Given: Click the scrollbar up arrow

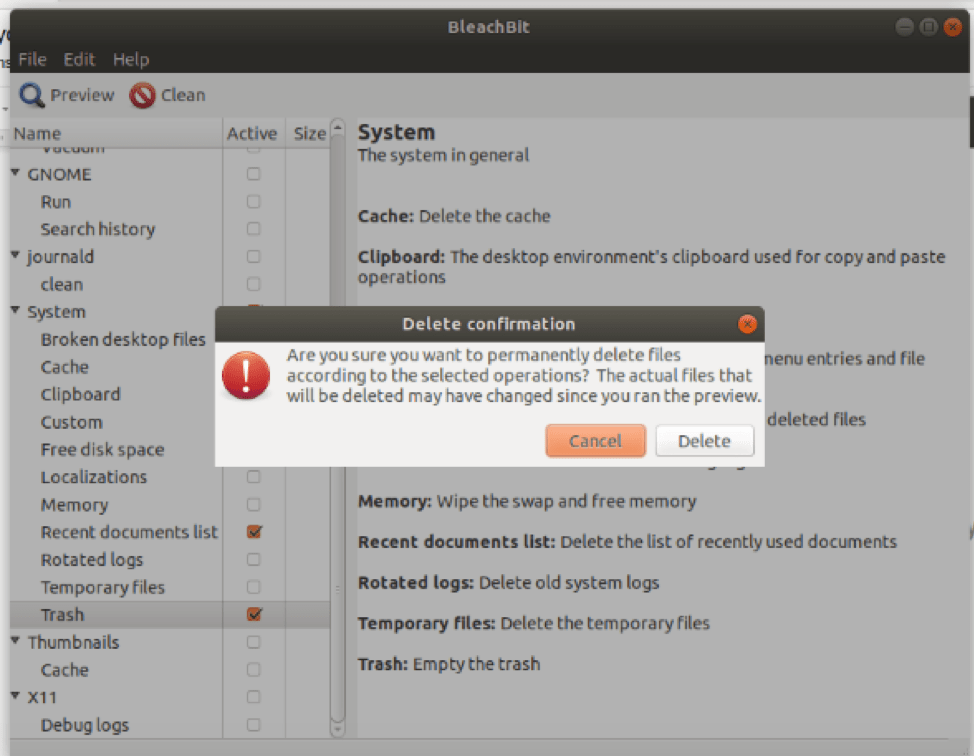Looking at the screenshot, I should [x=337, y=127].
